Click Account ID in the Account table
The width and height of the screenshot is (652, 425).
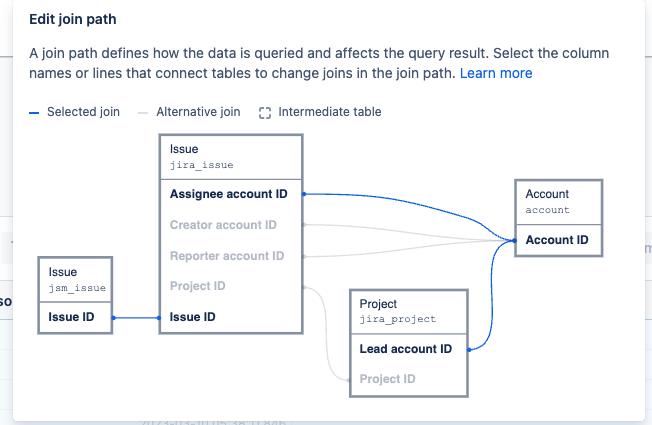pyautogui.click(x=557, y=240)
